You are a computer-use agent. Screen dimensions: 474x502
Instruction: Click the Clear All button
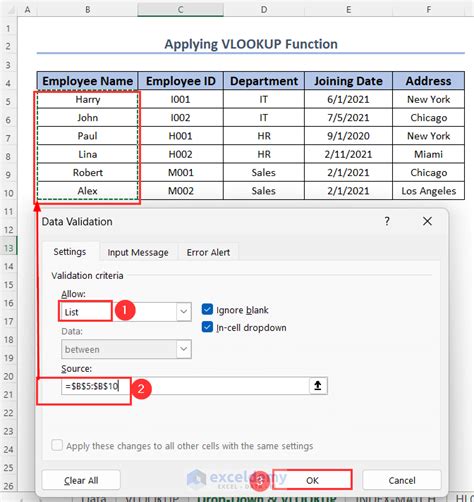pos(81,480)
